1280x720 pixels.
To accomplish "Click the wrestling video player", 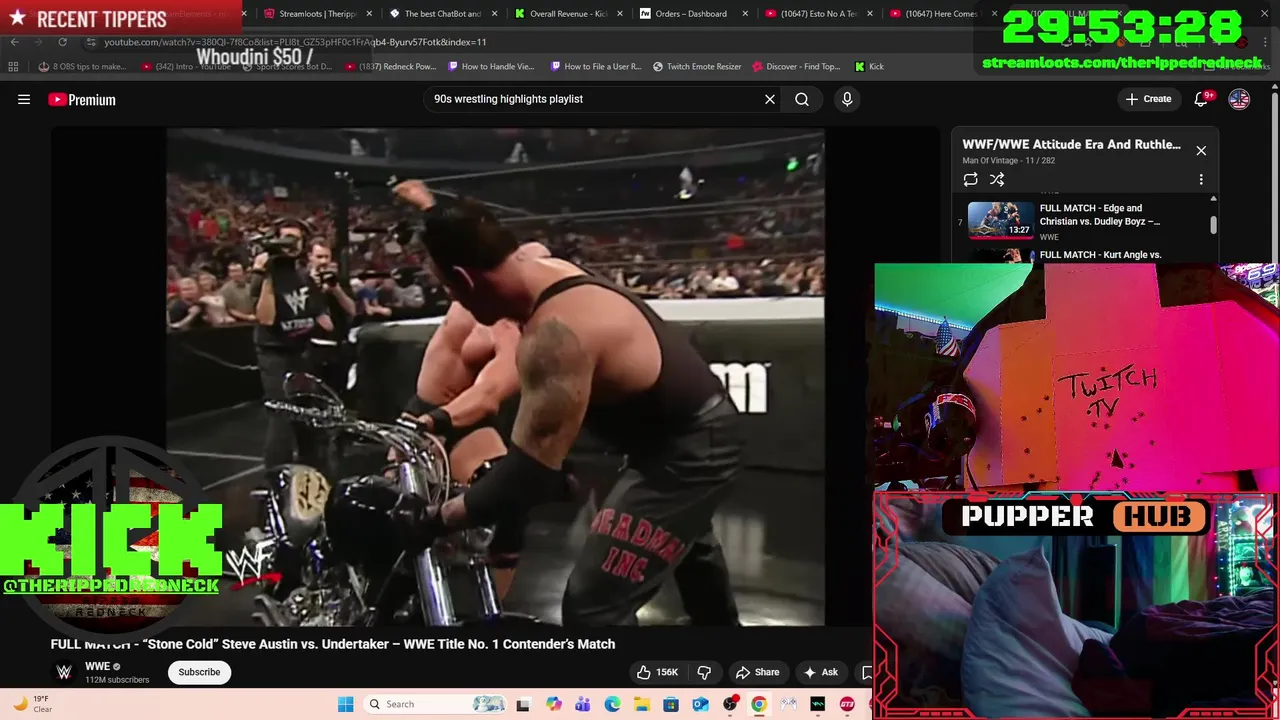I will pos(495,377).
